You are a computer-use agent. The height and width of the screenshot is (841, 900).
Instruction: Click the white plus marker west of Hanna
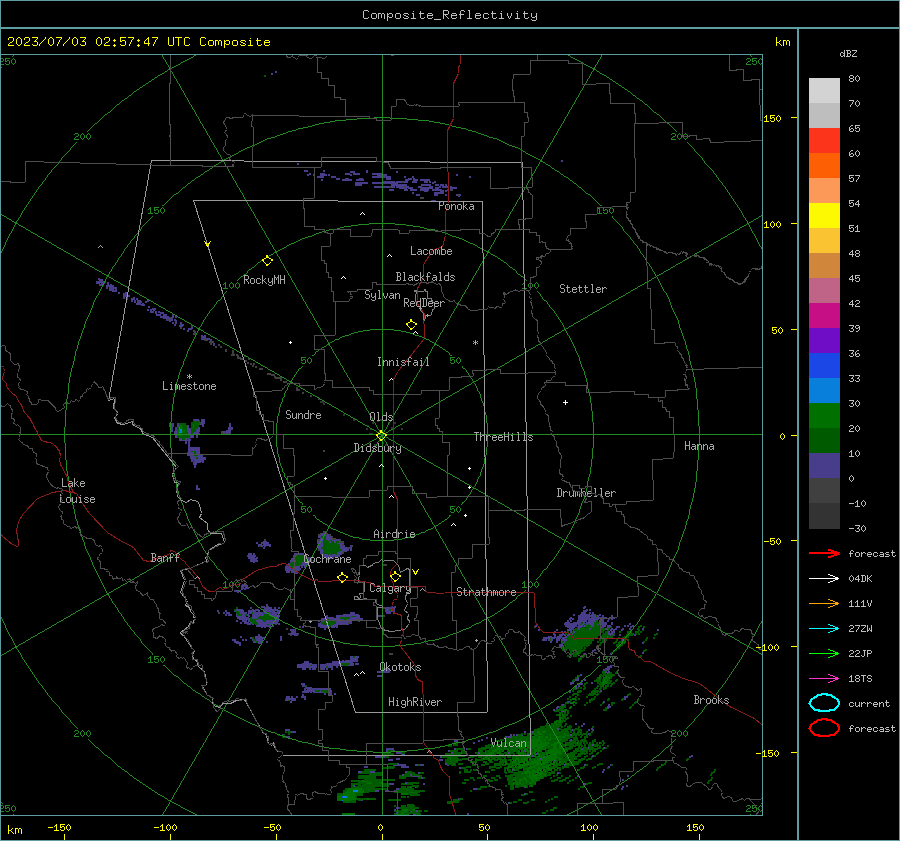(565, 402)
